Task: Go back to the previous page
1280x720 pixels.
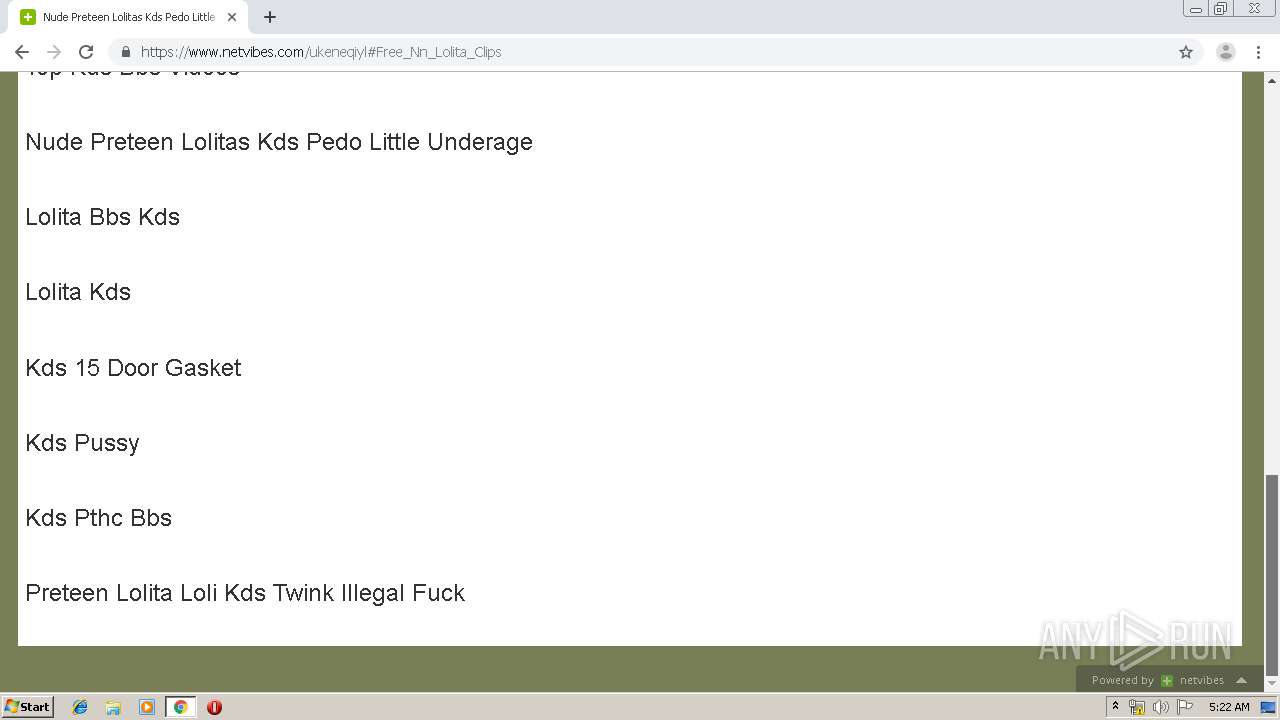Action: pos(22,52)
